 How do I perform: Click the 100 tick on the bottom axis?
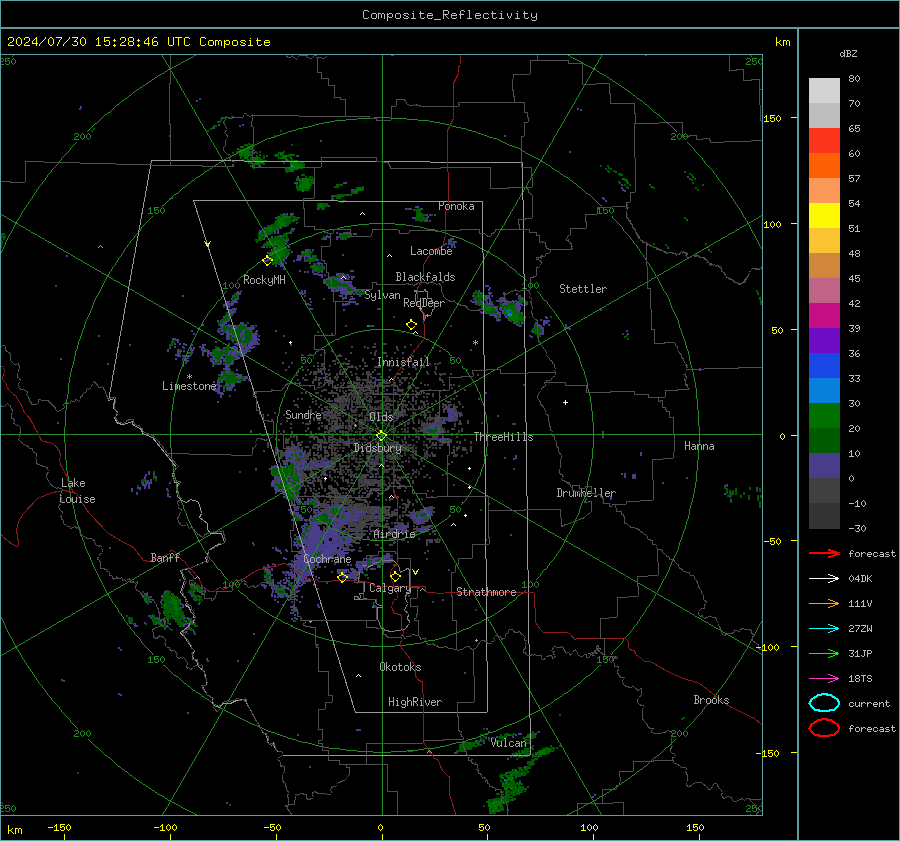coord(589,827)
